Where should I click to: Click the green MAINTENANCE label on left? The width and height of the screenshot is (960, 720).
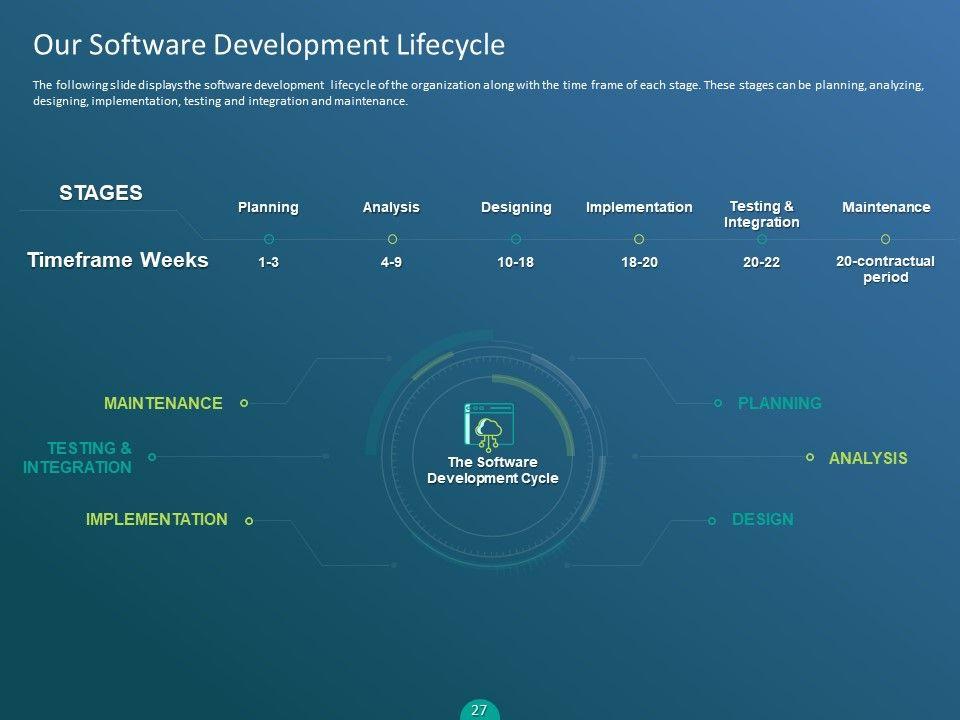tap(163, 403)
